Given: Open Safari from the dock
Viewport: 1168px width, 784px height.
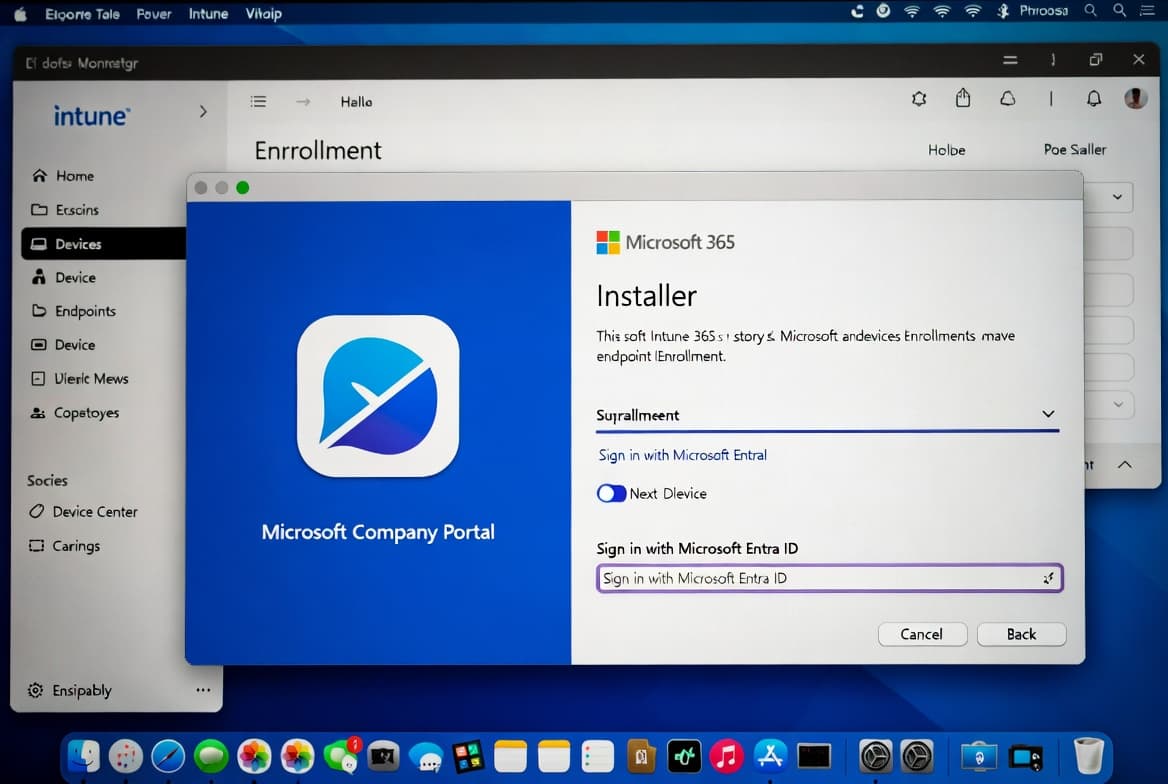Looking at the screenshot, I should [168, 757].
